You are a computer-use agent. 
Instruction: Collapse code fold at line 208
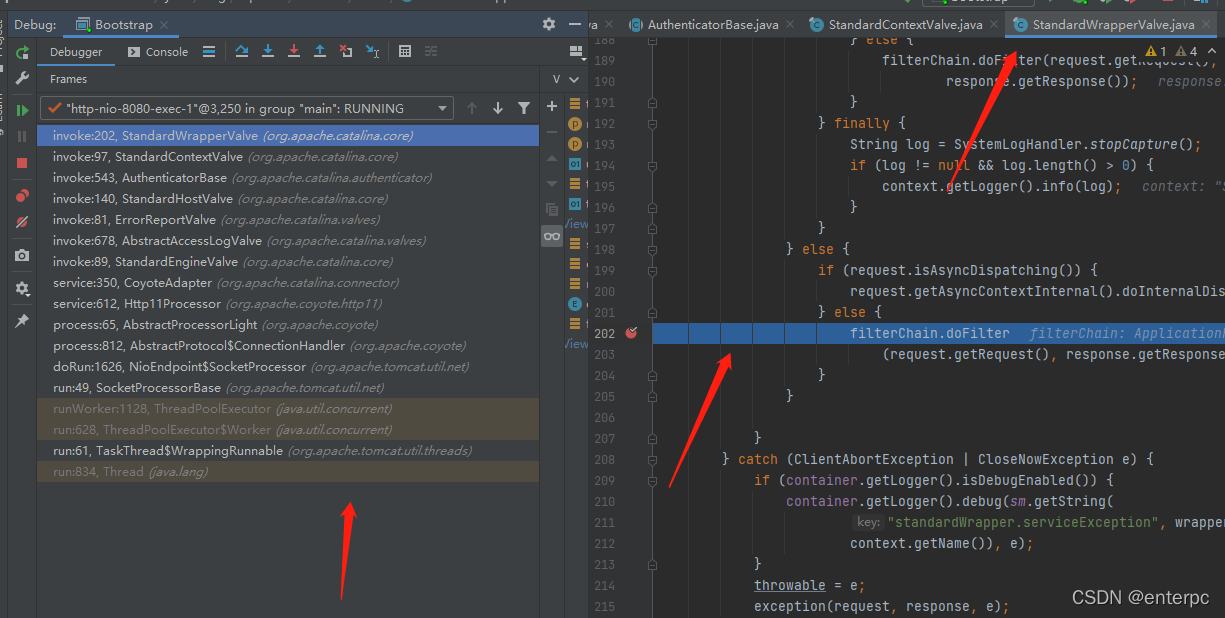pyautogui.click(x=652, y=459)
